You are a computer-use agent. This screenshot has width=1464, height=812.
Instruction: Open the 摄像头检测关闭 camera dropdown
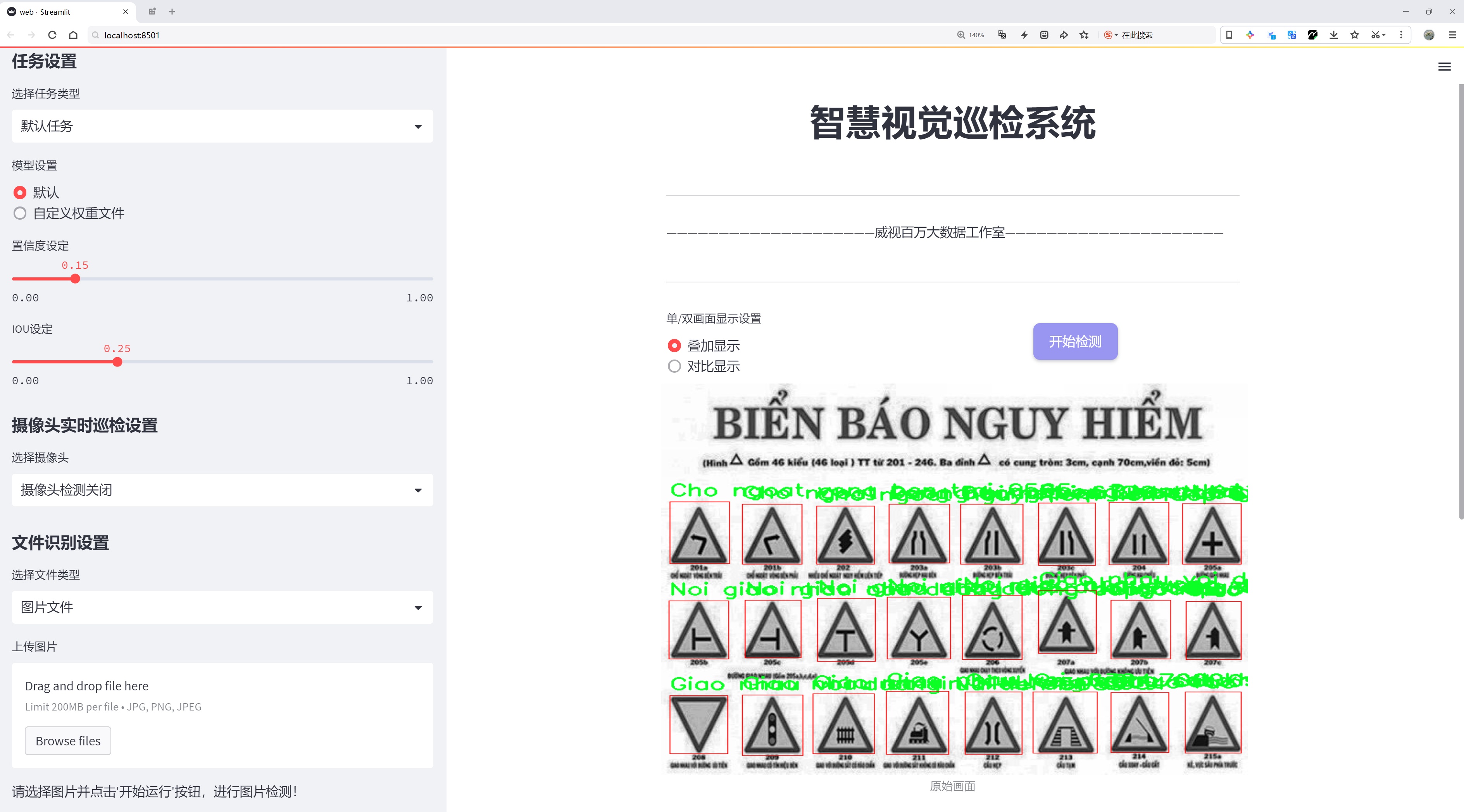222,490
